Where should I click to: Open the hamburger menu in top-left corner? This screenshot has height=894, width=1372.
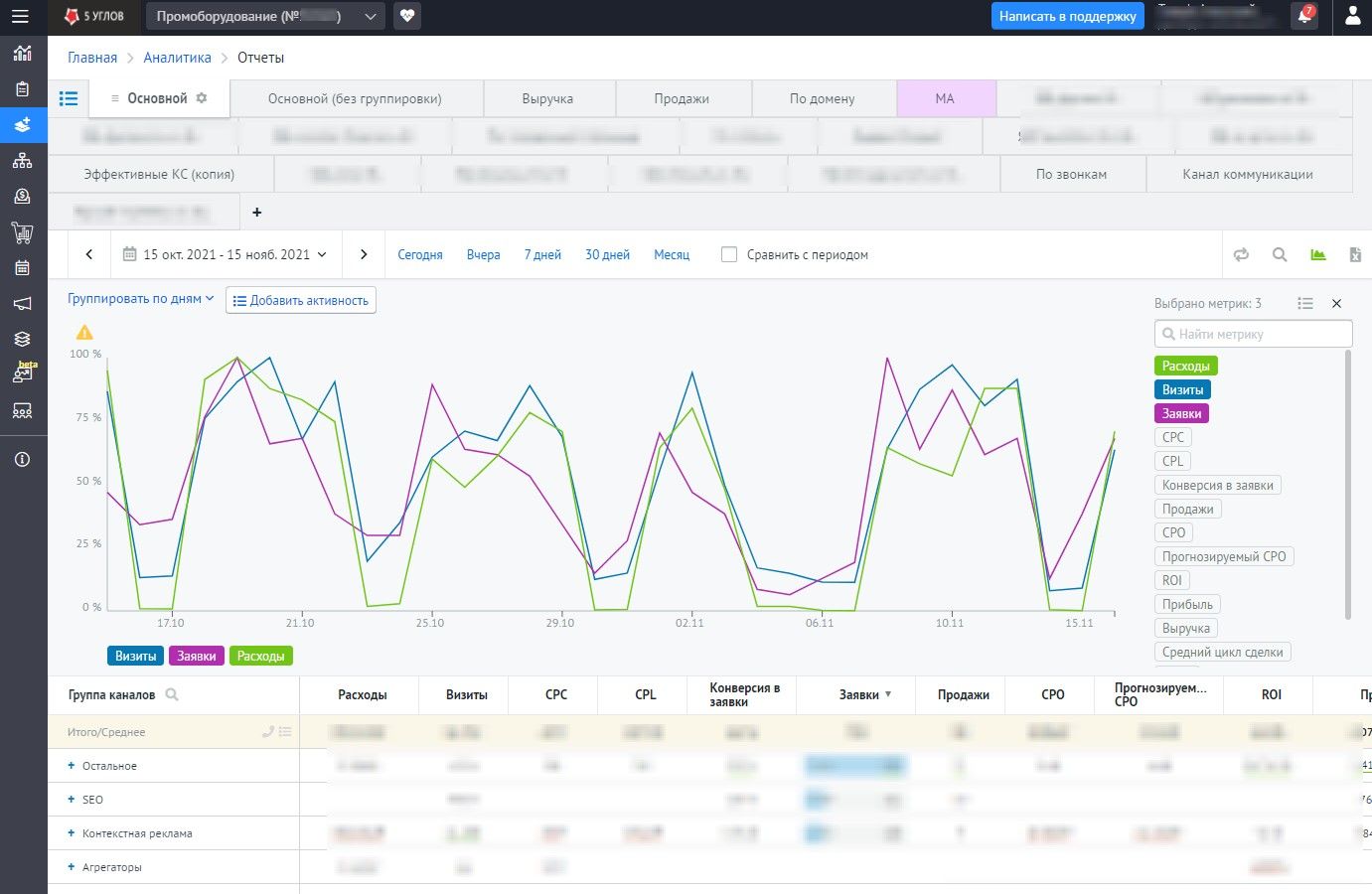click(x=19, y=17)
